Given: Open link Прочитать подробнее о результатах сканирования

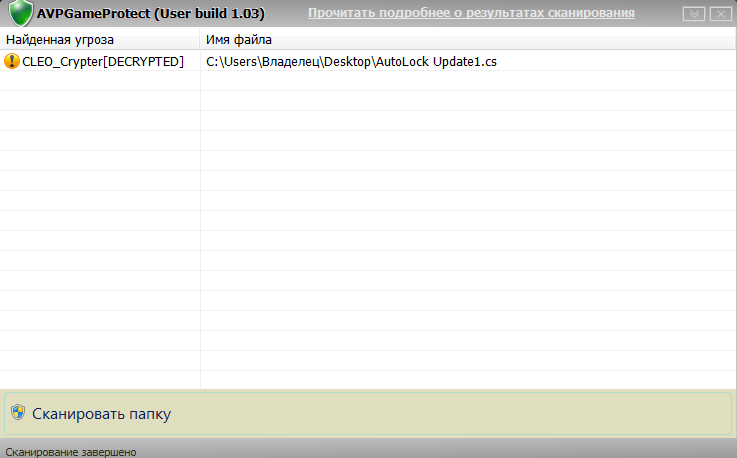Looking at the screenshot, I should [471, 13].
